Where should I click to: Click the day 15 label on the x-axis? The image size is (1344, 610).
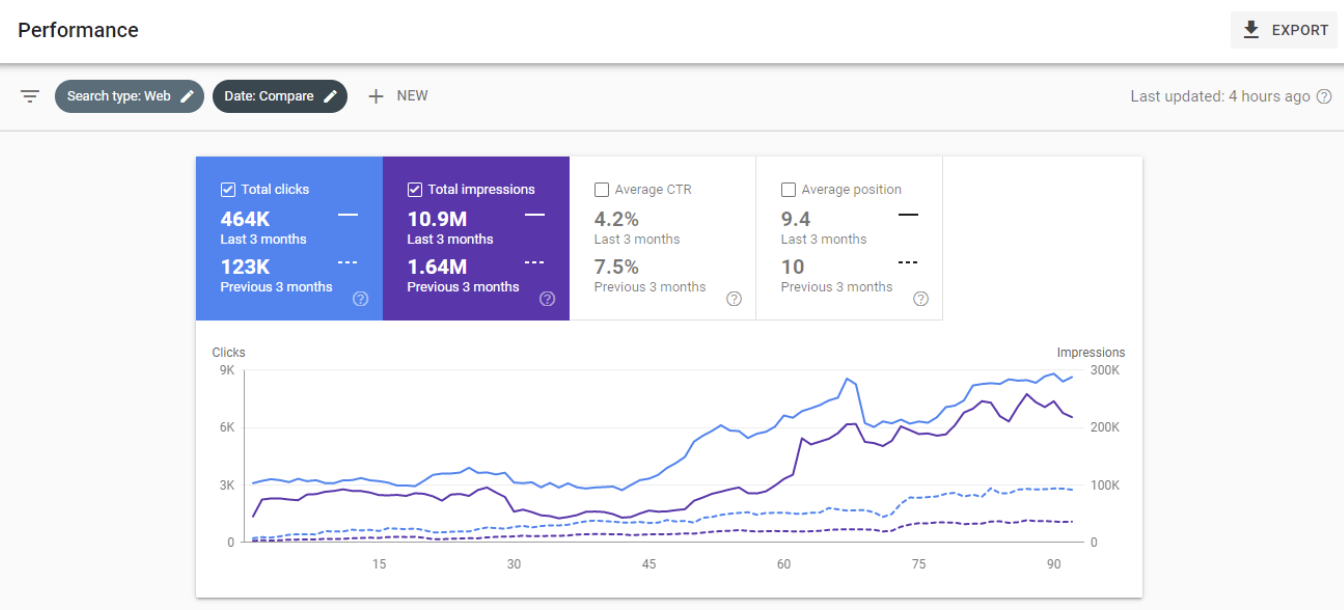click(379, 564)
